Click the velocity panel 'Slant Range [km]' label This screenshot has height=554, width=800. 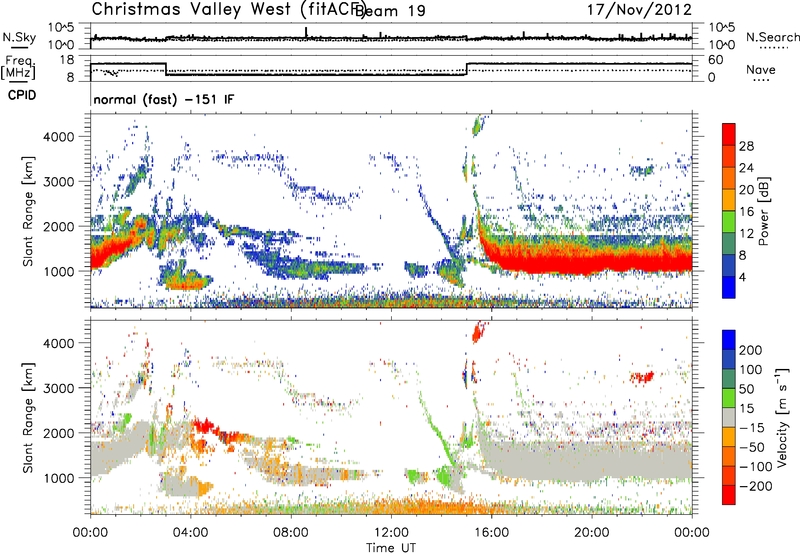(28, 417)
